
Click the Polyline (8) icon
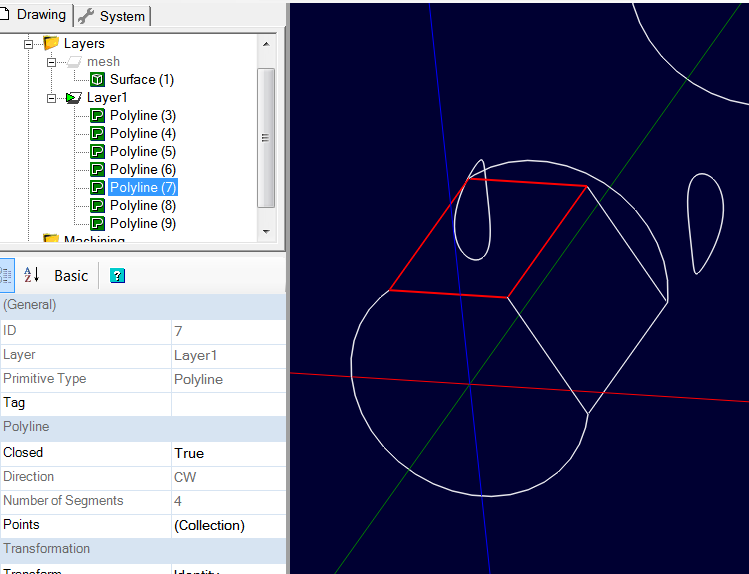click(x=97, y=205)
